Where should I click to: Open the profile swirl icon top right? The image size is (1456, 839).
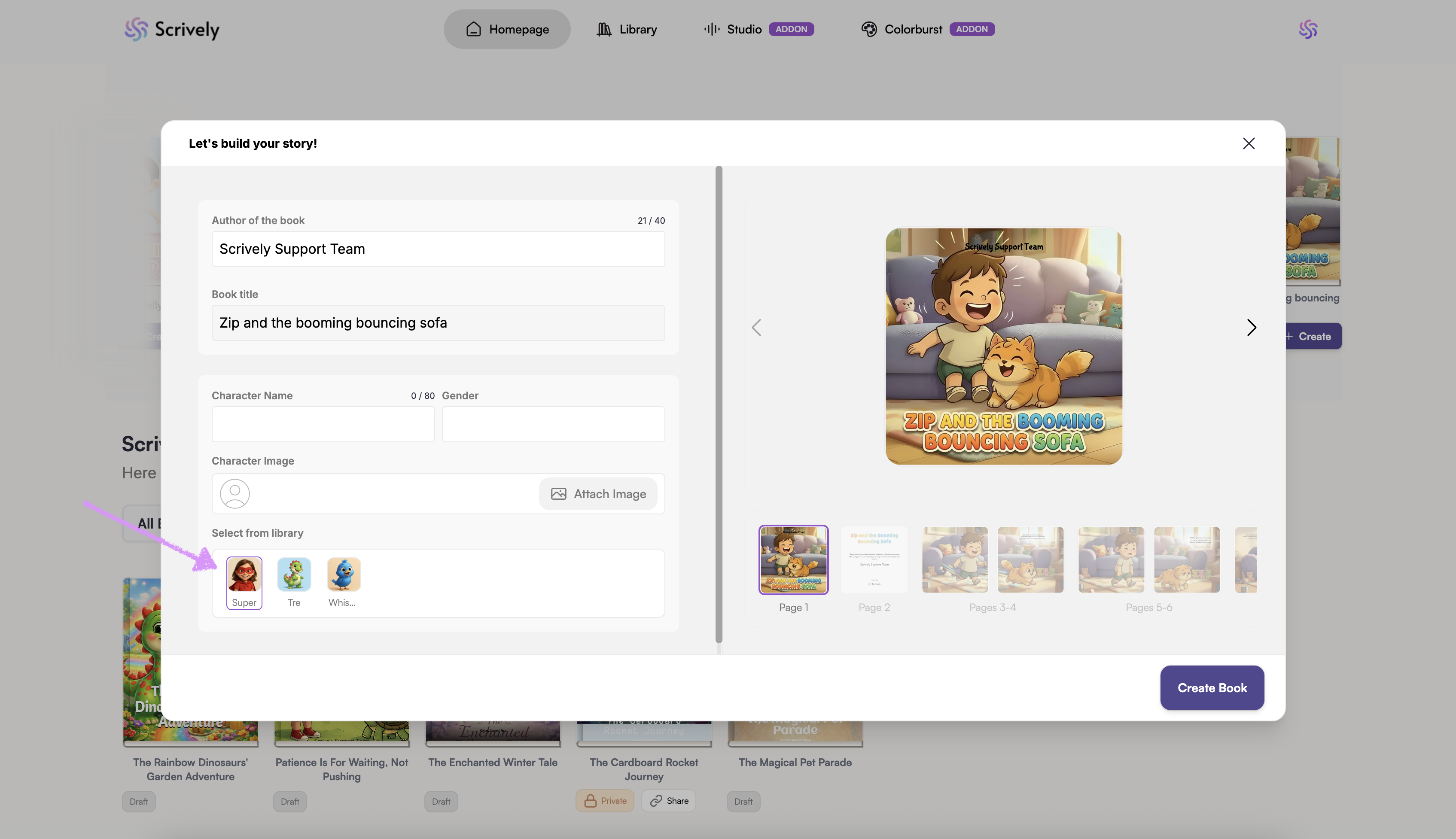pyautogui.click(x=1308, y=29)
